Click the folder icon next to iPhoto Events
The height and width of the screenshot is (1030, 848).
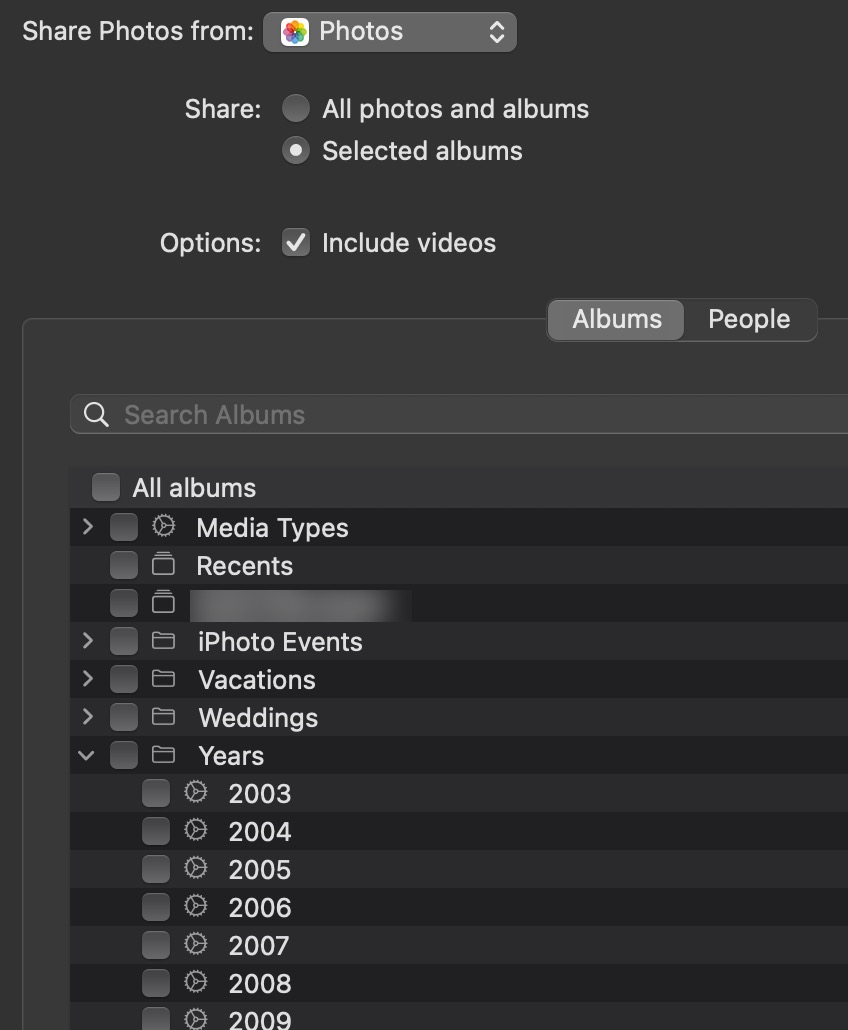[x=163, y=641]
